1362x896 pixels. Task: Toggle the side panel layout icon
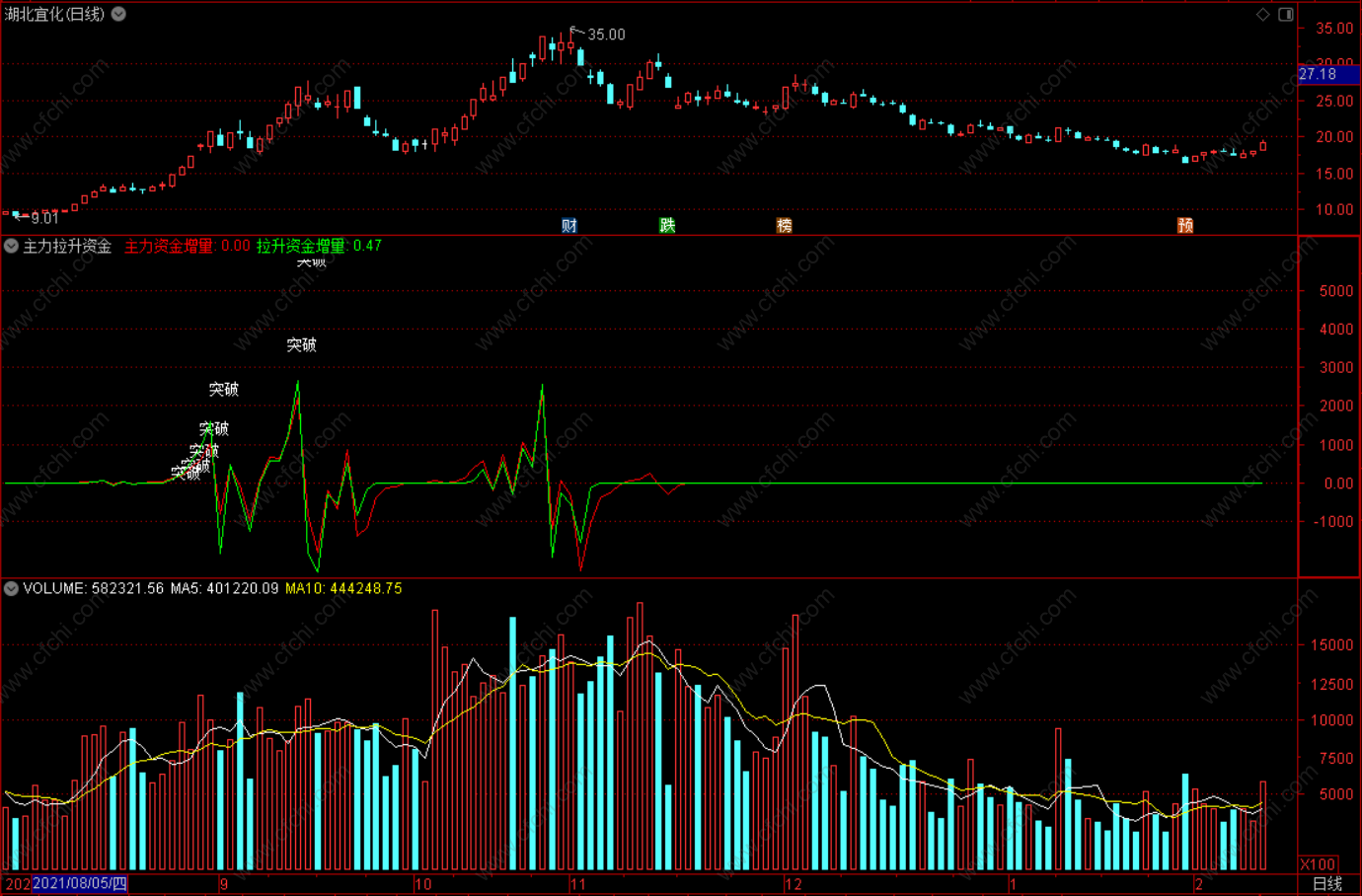point(1286,14)
